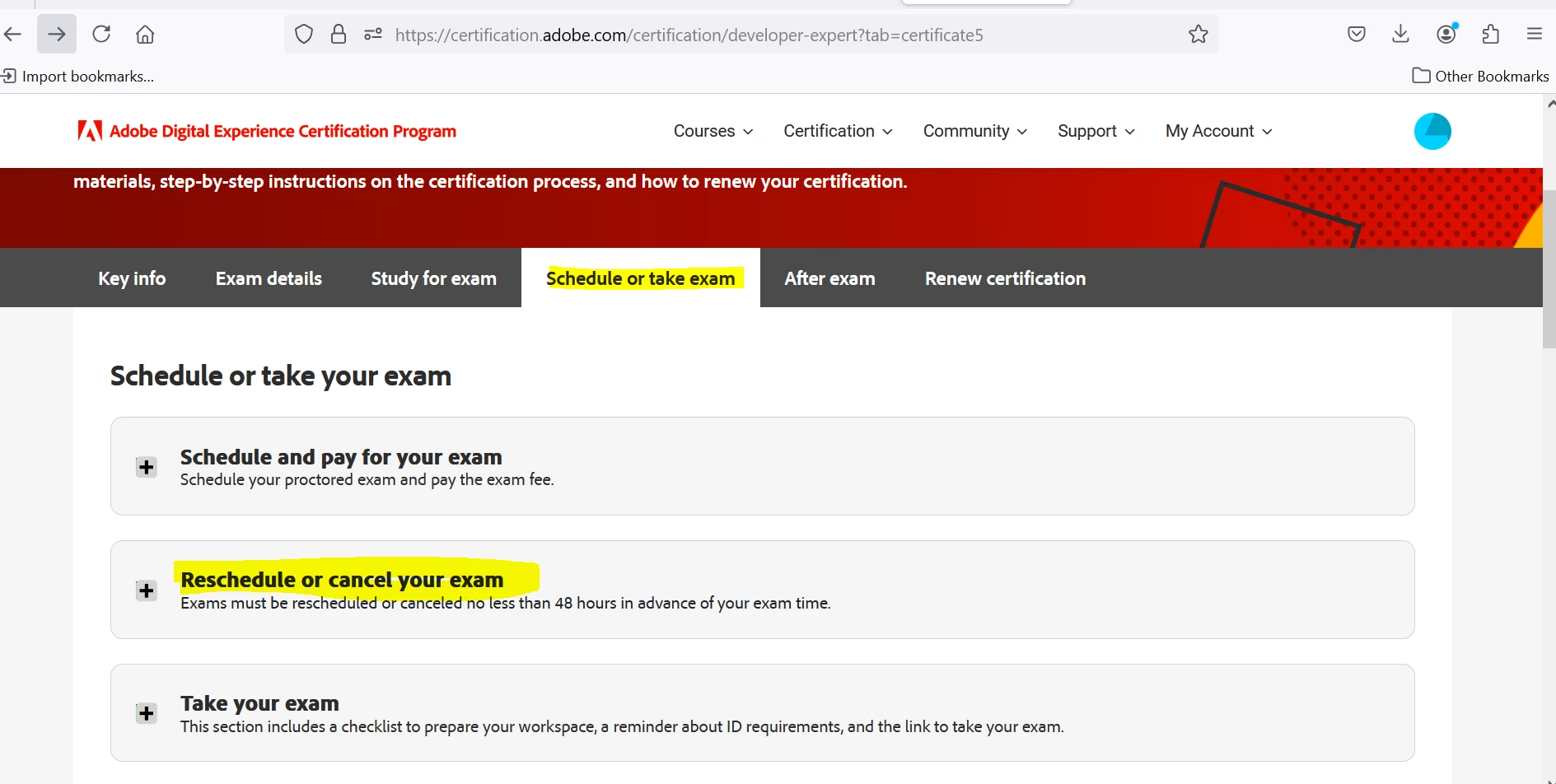This screenshot has width=1556, height=784.
Task: Open the Support dropdown menu
Action: coord(1096,131)
